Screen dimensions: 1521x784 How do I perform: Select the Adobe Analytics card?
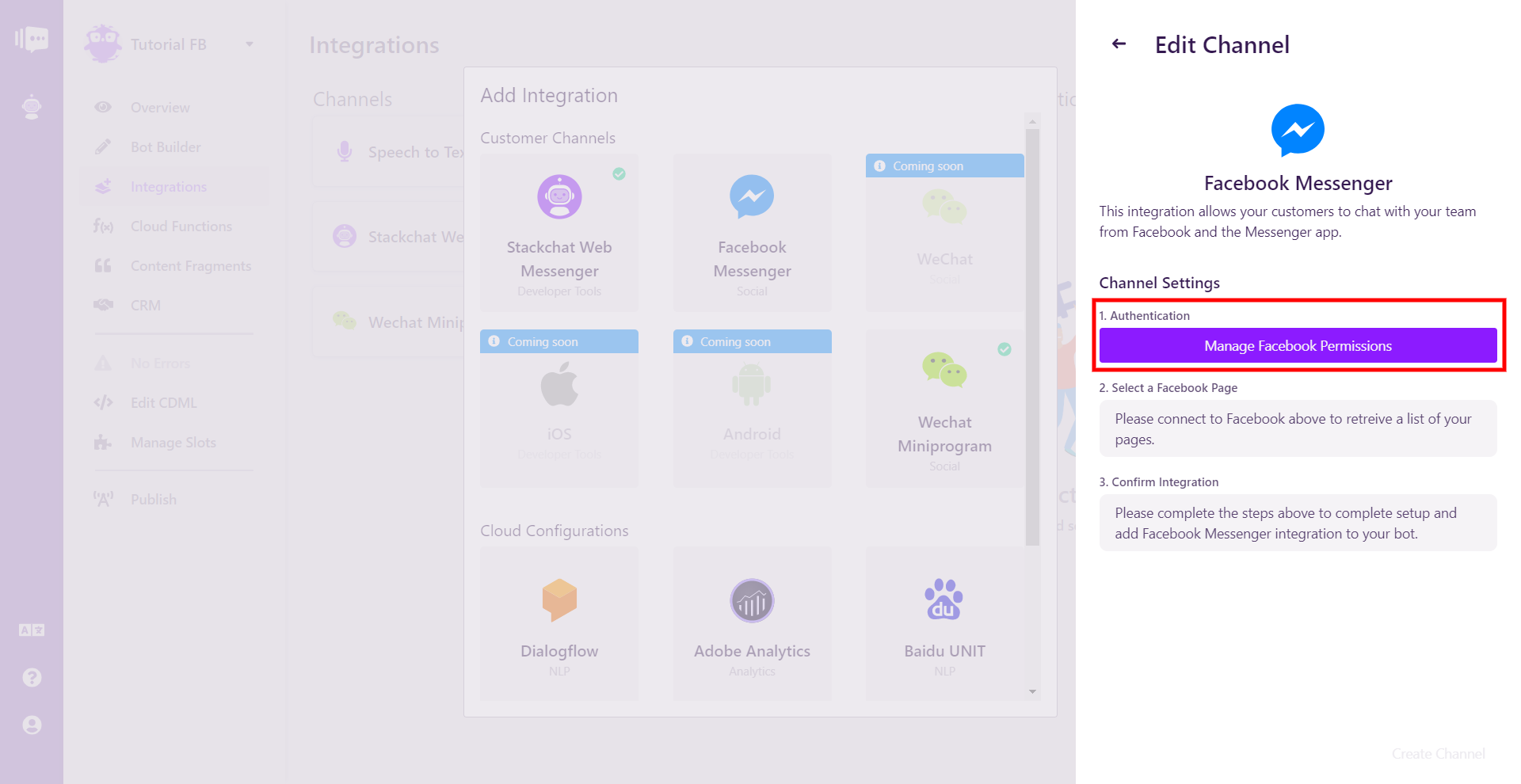pyautogui.click(x=752, y=624)
